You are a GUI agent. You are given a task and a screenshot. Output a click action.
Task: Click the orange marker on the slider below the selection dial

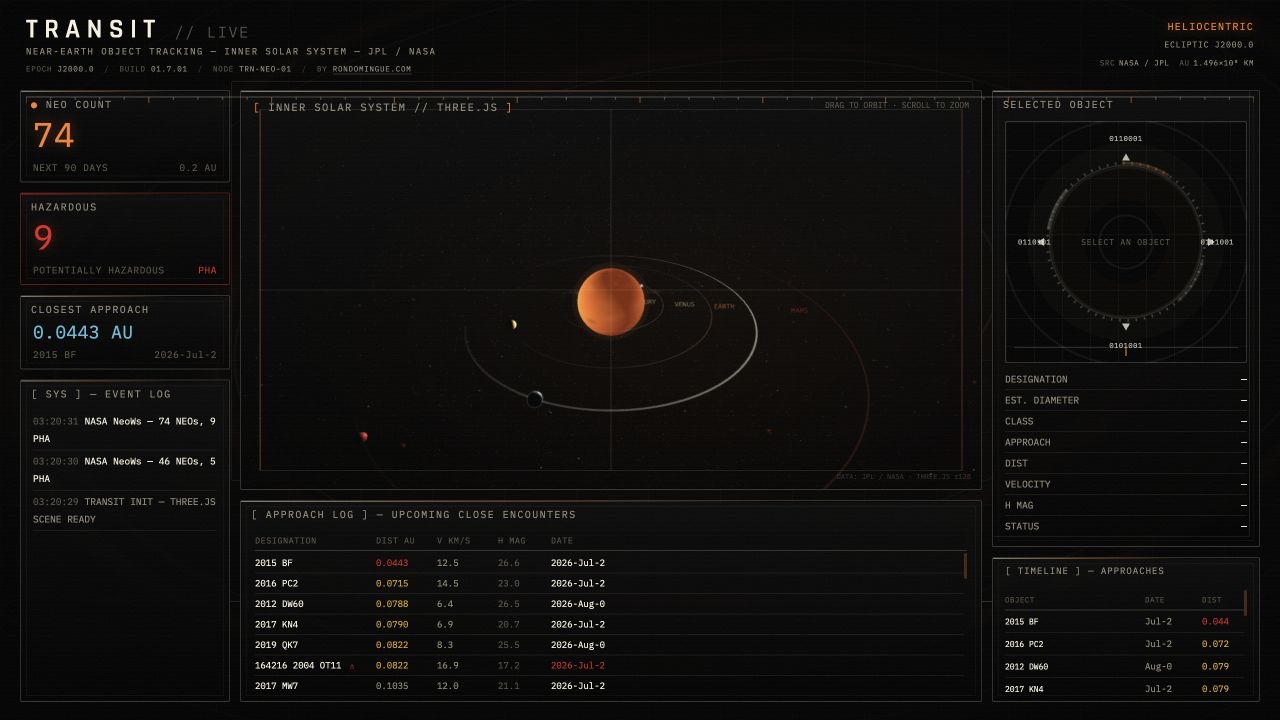point(1126,351)
